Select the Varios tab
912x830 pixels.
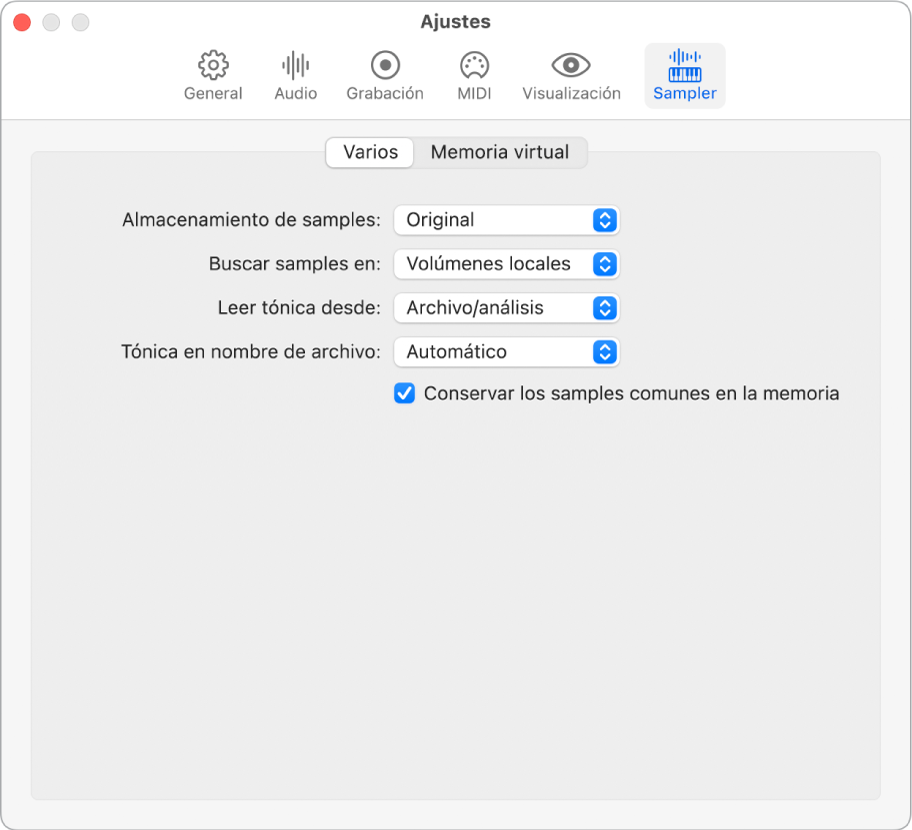(369, 152)
